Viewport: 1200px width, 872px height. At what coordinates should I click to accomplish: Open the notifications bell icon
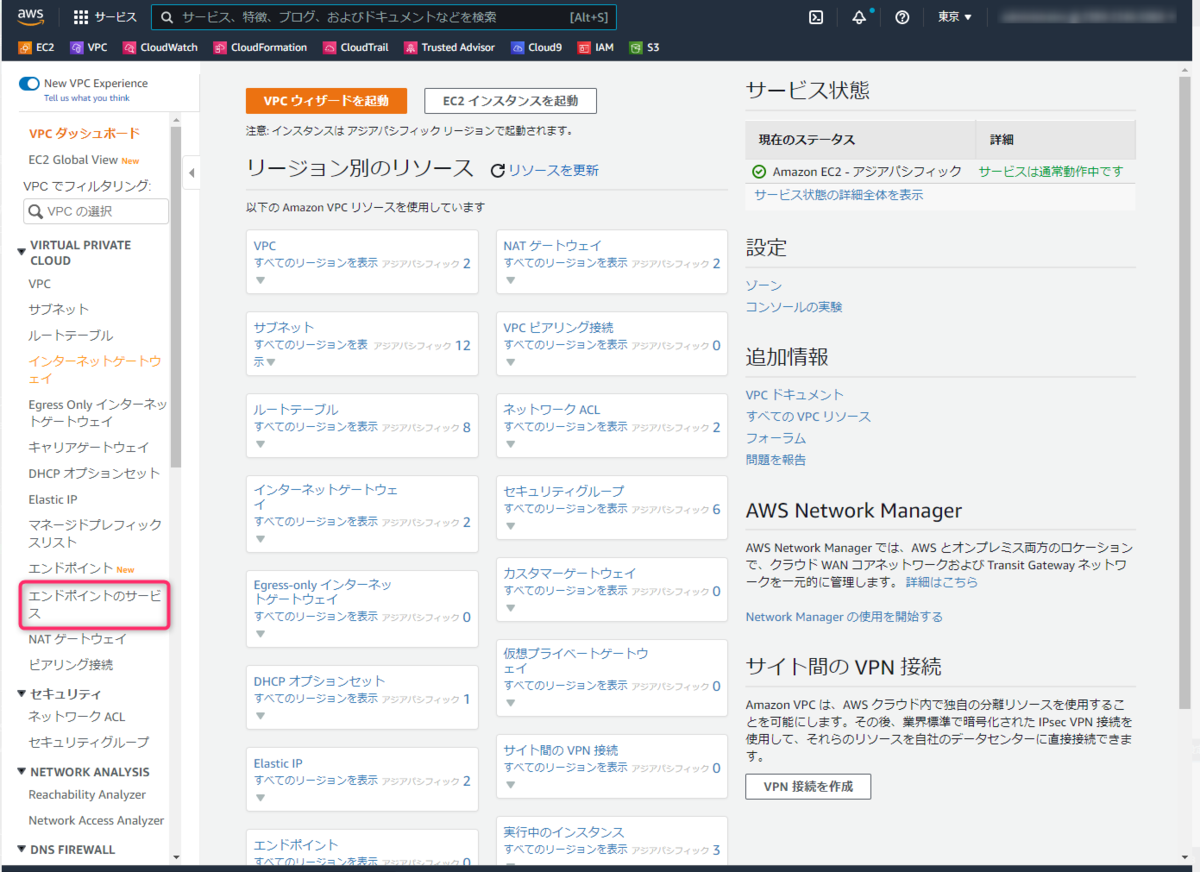point(859,17)
